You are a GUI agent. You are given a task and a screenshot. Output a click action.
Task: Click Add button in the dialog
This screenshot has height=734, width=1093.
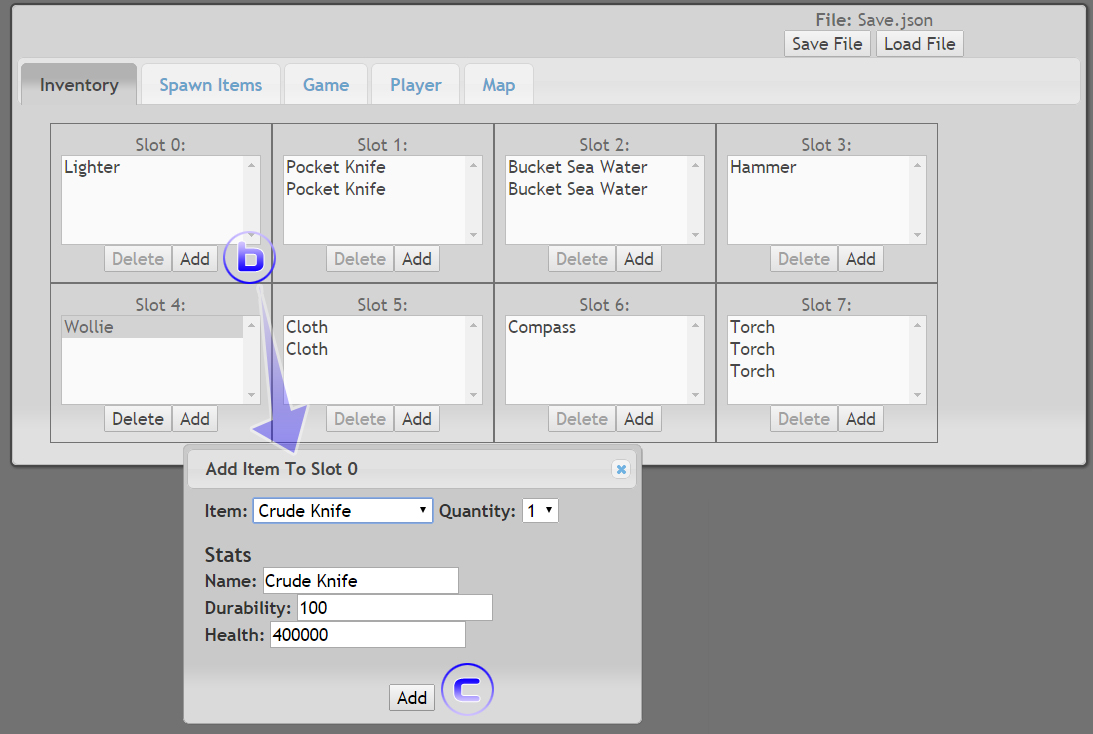411,698
